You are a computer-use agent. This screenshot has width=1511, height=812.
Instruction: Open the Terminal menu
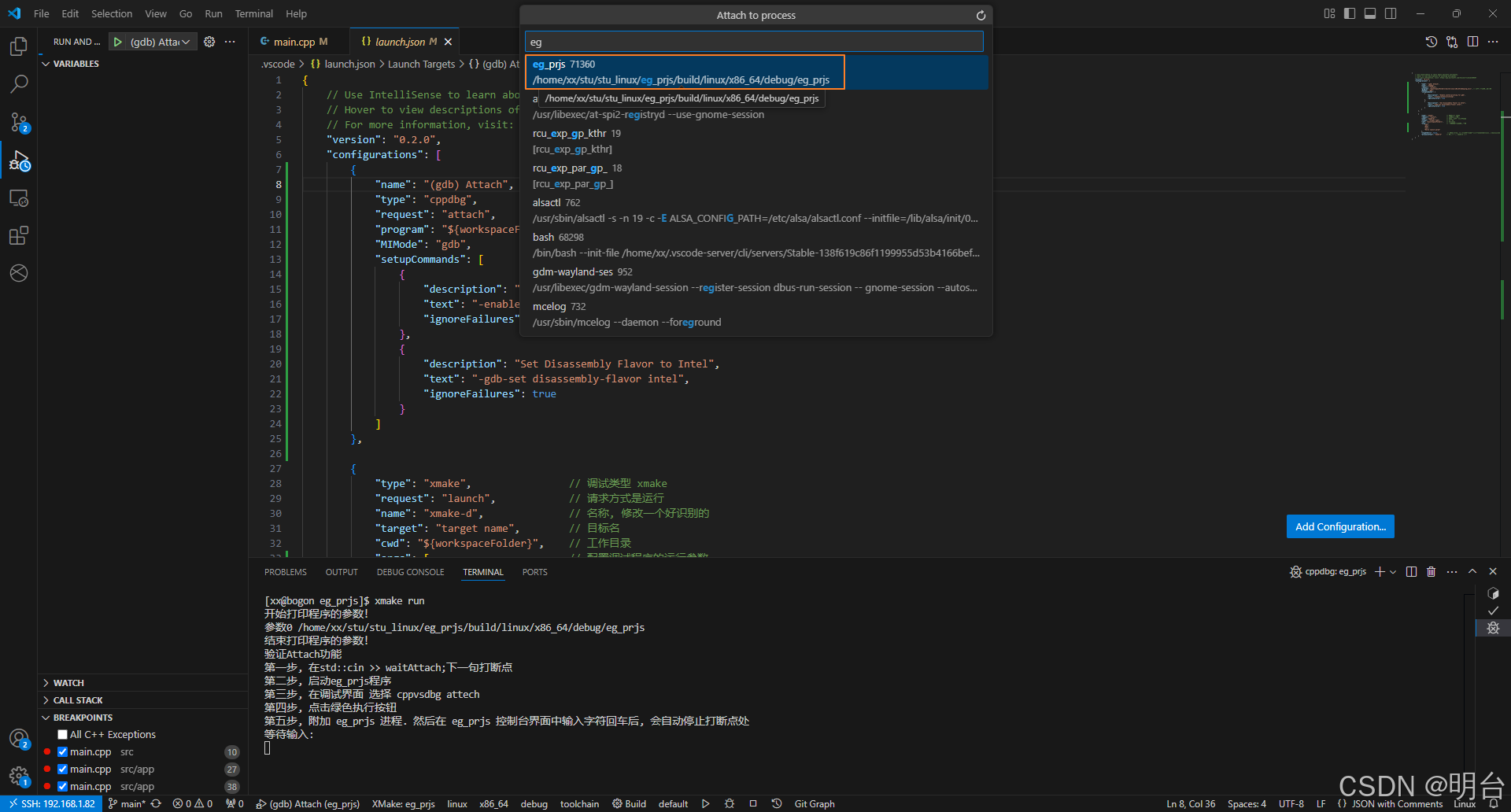253,13
